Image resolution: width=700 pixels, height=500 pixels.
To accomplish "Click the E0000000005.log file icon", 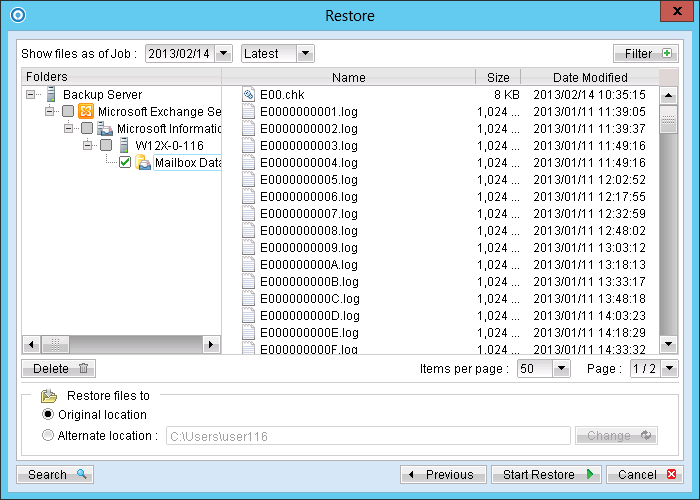I will (249, 179).
